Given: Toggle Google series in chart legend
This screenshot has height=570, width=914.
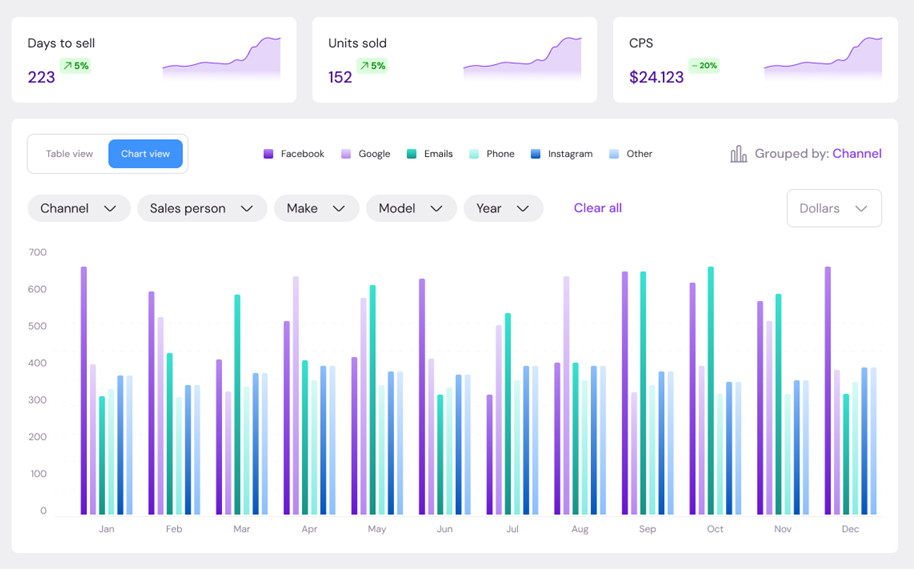Looking at the screenshot, I should click(366, 154).
